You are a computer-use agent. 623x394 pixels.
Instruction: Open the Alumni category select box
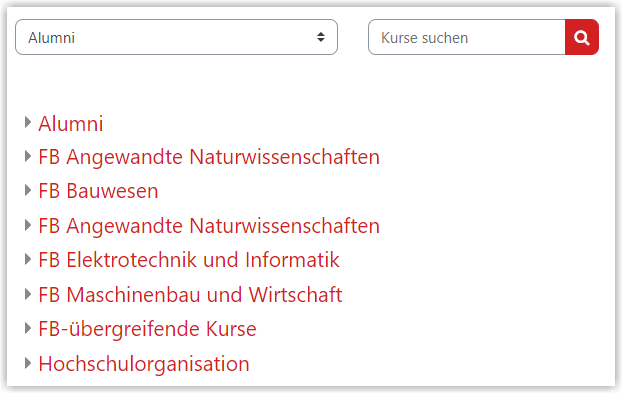pyautogui.click(x=176, y=37)
